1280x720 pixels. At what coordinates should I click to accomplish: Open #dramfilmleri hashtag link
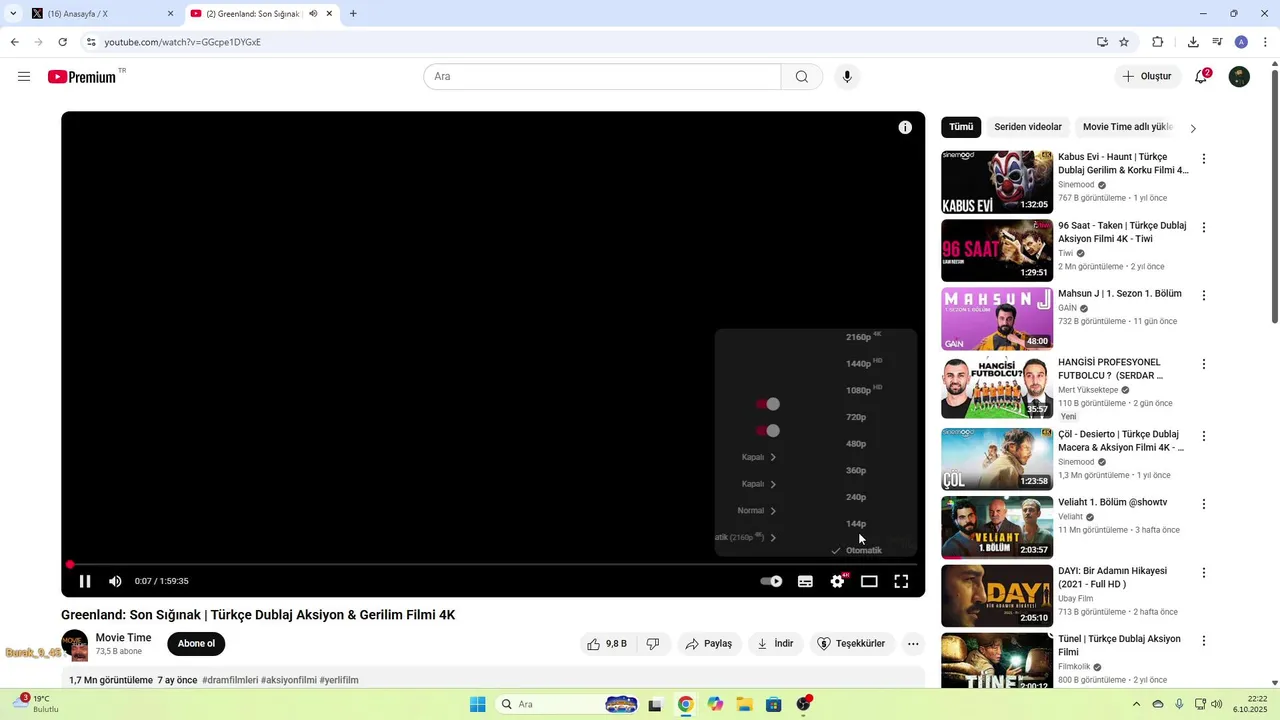tap(230, 680)
